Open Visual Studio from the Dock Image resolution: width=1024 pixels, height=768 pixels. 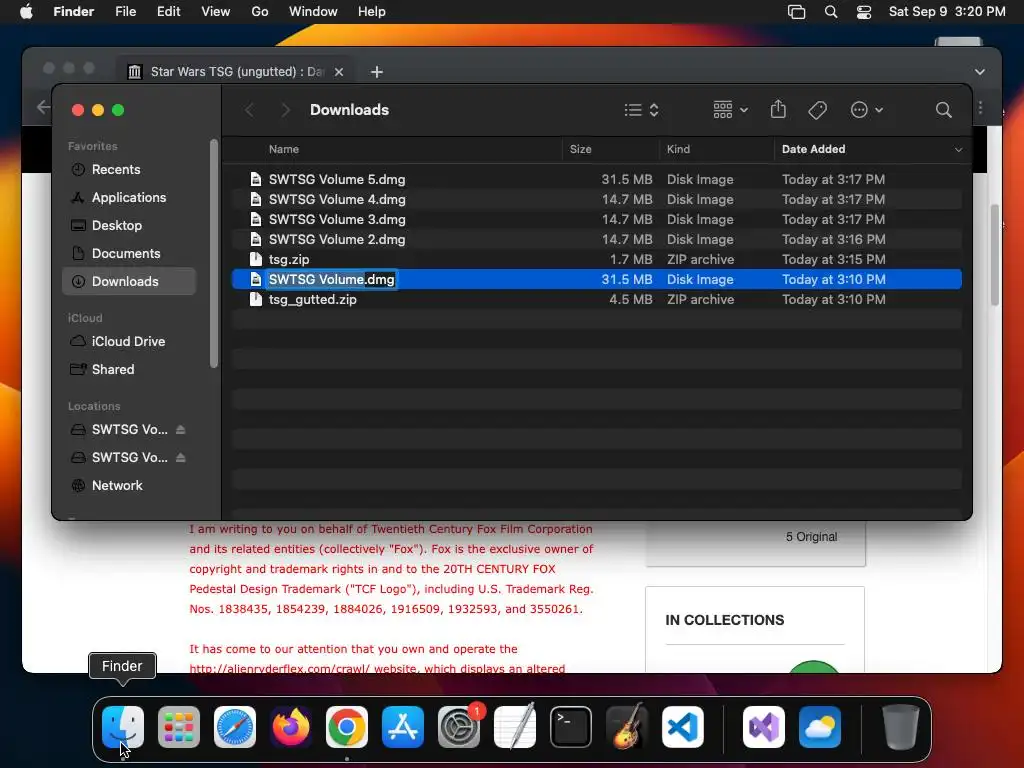click(764, 727)
